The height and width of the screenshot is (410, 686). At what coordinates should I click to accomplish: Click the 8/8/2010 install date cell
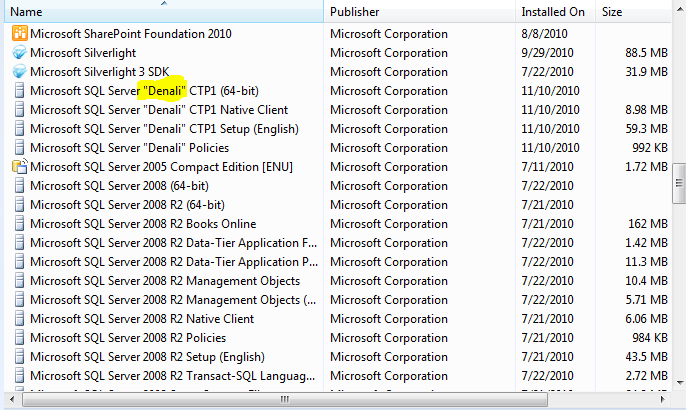(x=544, y=34)
